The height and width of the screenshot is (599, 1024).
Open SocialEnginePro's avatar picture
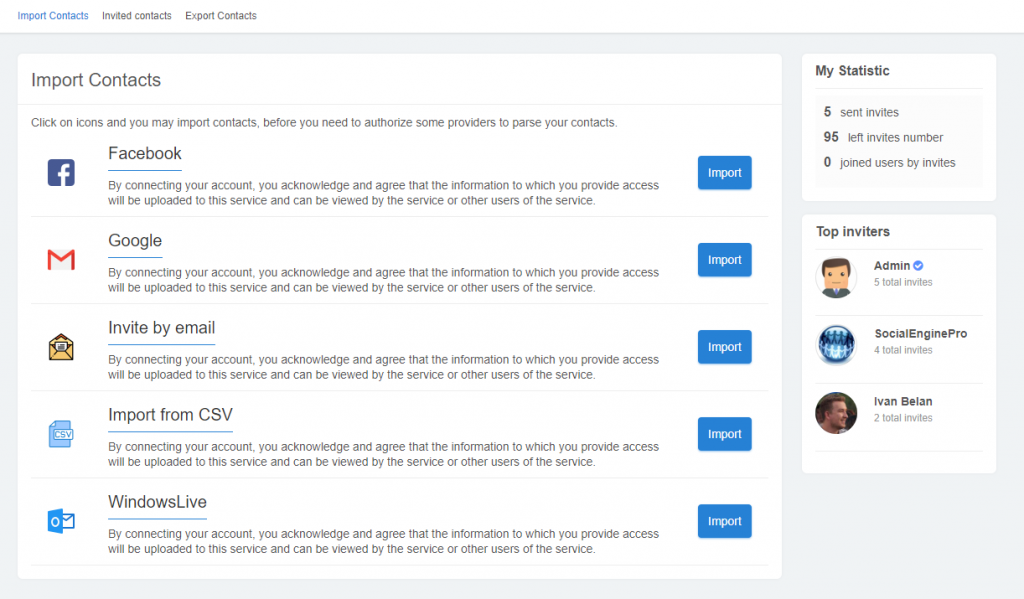coord(836,344)
